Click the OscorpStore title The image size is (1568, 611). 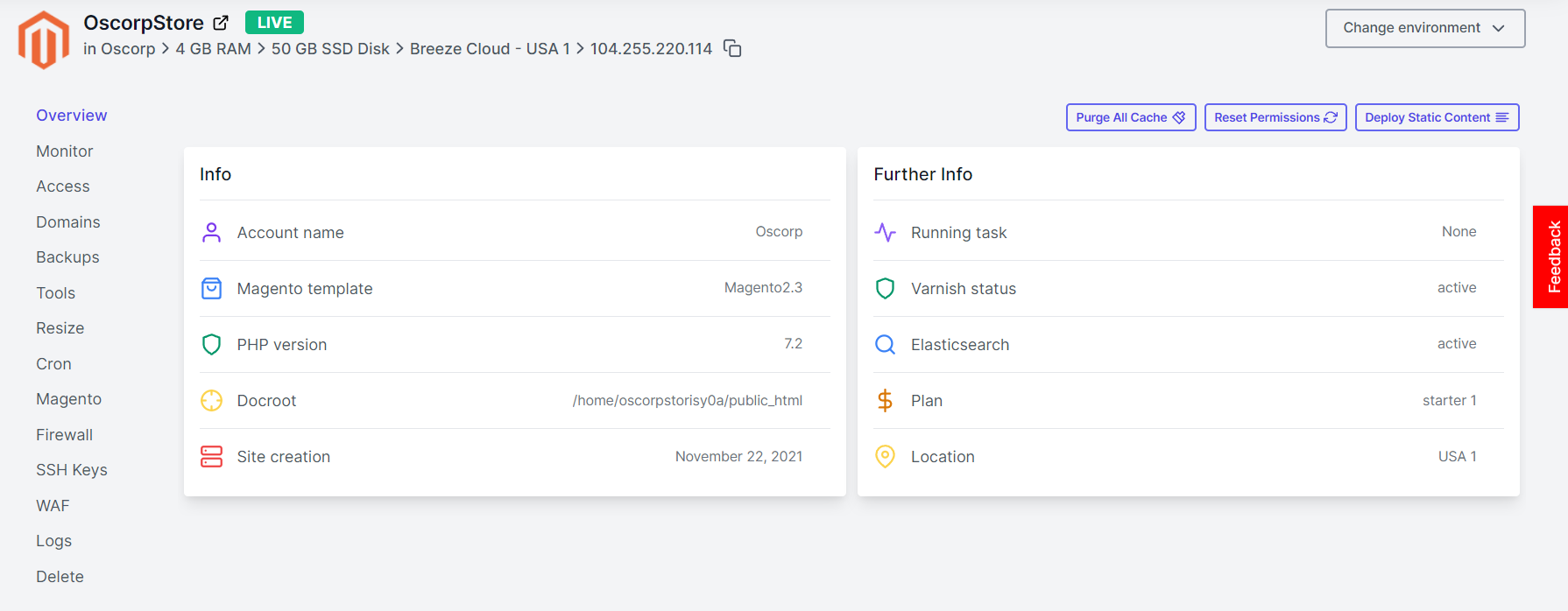[x=144, y=23]
